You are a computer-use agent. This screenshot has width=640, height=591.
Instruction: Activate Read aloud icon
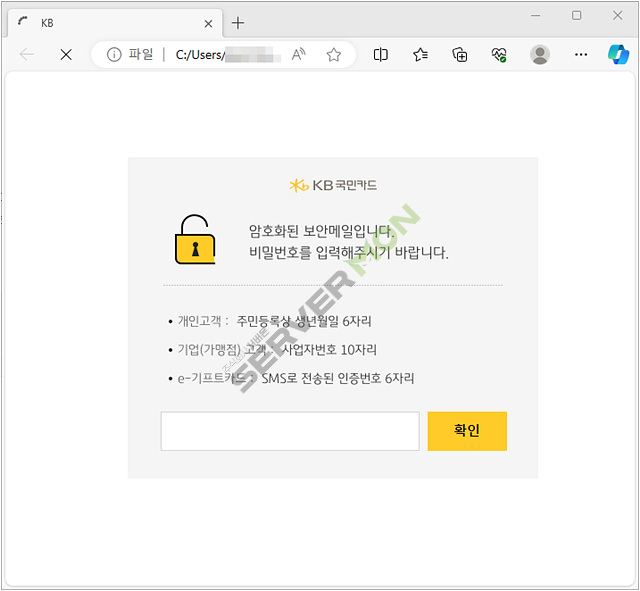pos(298,54)
